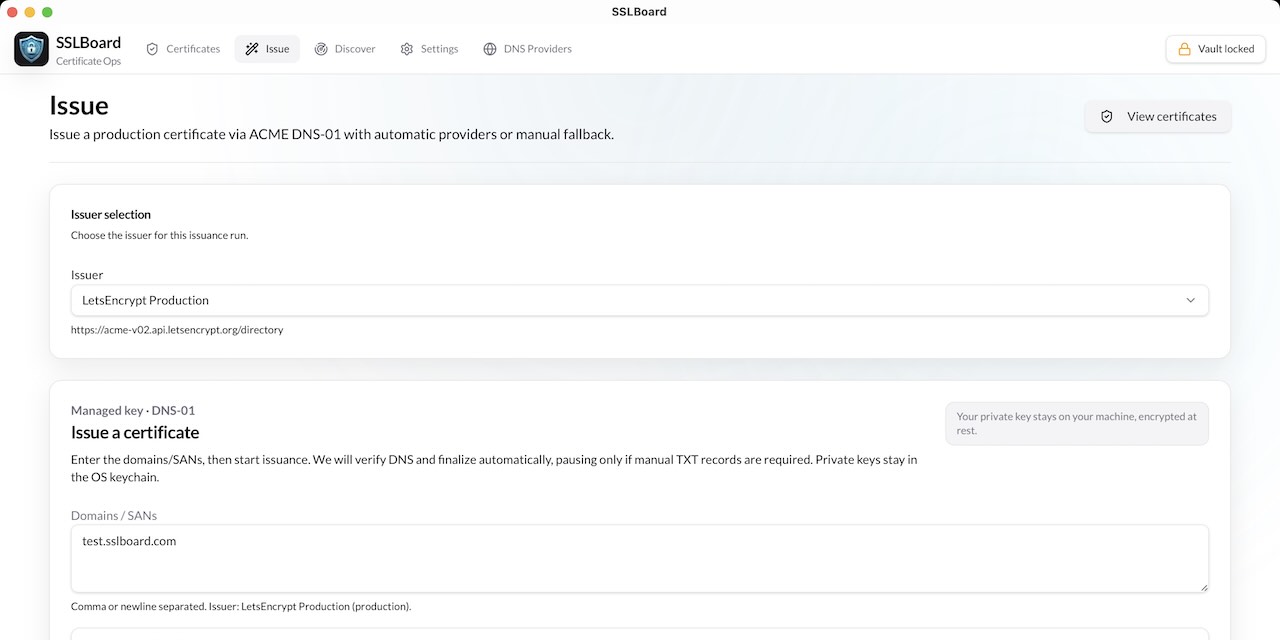Screen dimensions: 1280x640
Task: Select the Issue tab label
Action: 277,49
